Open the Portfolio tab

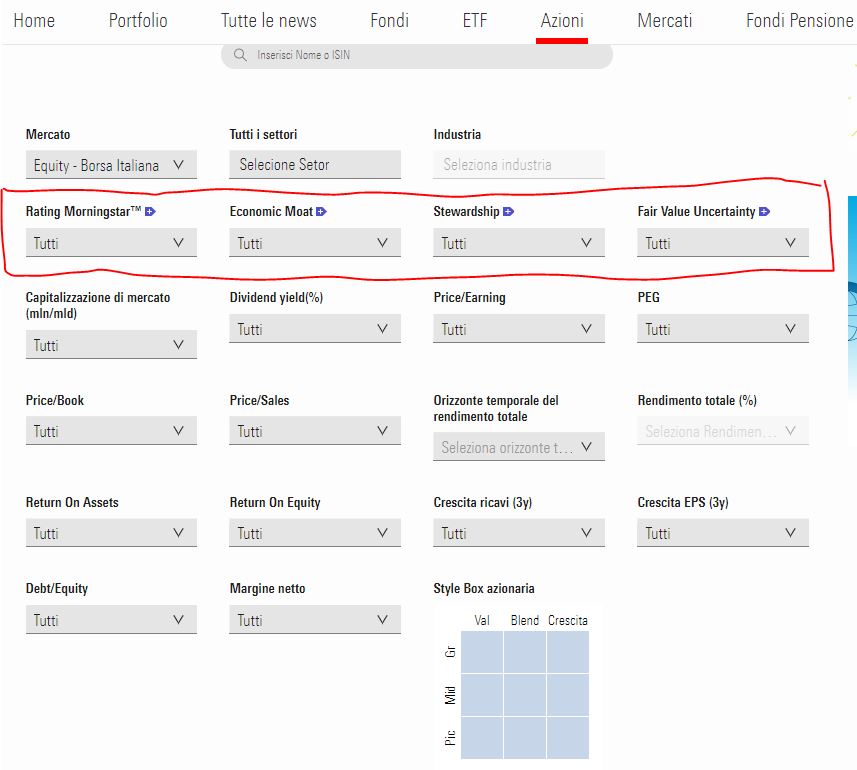pyautogui.click(x=138, y=21)
